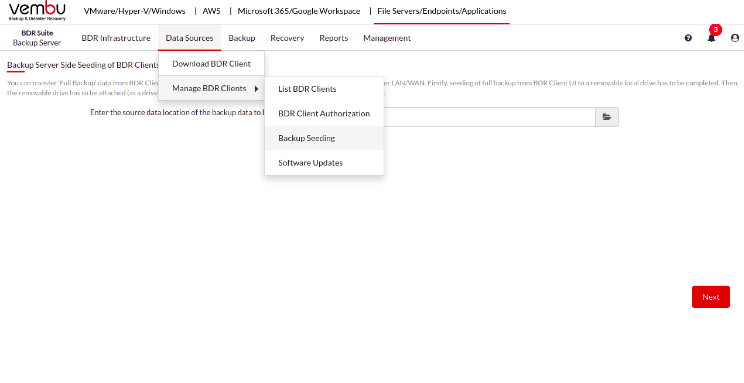Click the help question mark icon

tap(688, 38)
